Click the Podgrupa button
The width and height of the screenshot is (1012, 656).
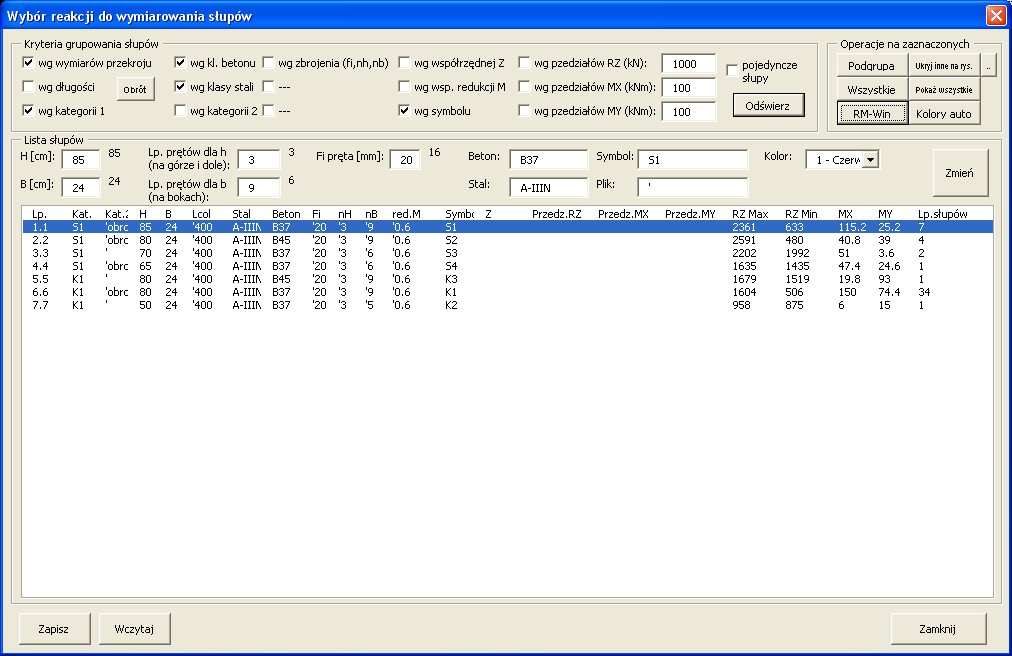pos(870,66)
